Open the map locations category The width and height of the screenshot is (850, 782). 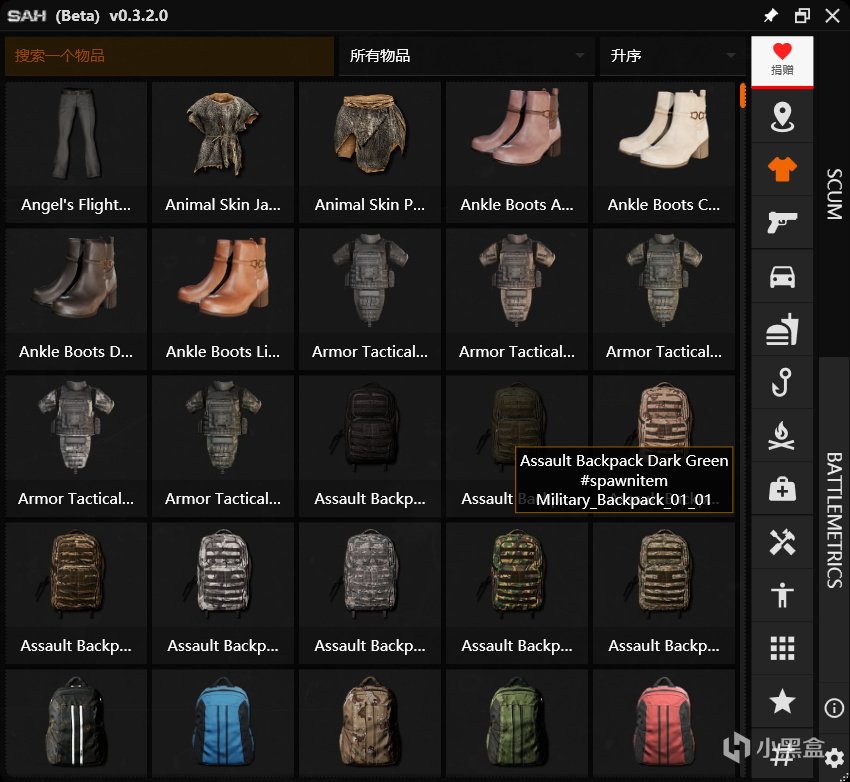[x=782, y=117]
